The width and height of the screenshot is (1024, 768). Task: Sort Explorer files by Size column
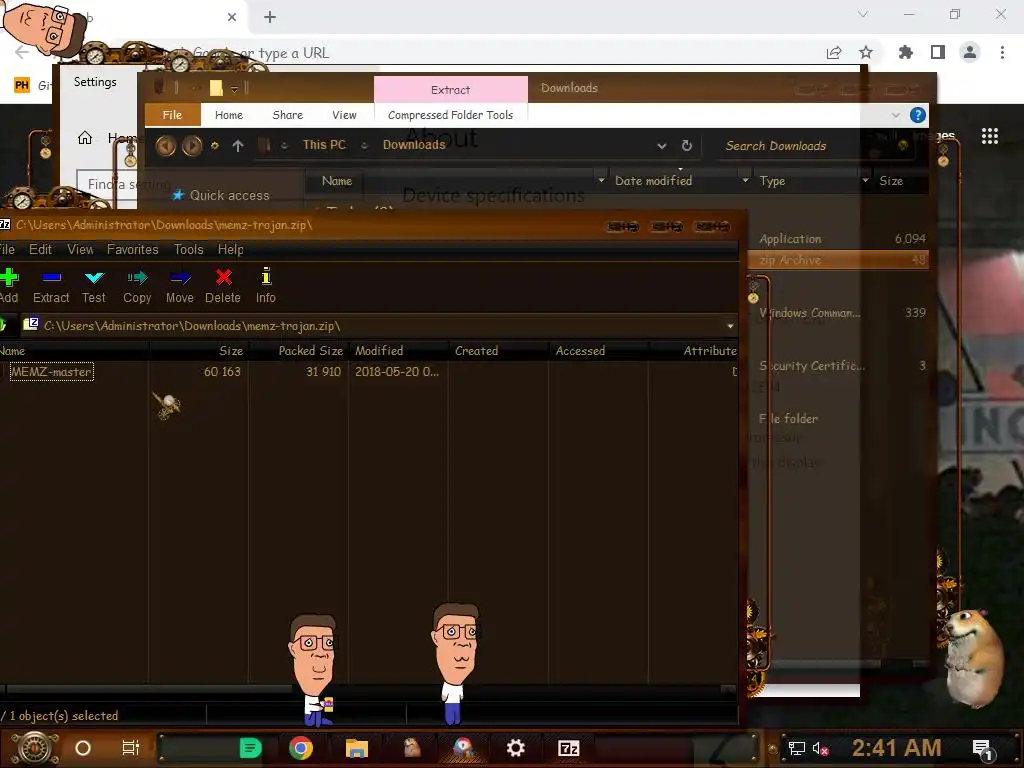click(x=891, y=181)
